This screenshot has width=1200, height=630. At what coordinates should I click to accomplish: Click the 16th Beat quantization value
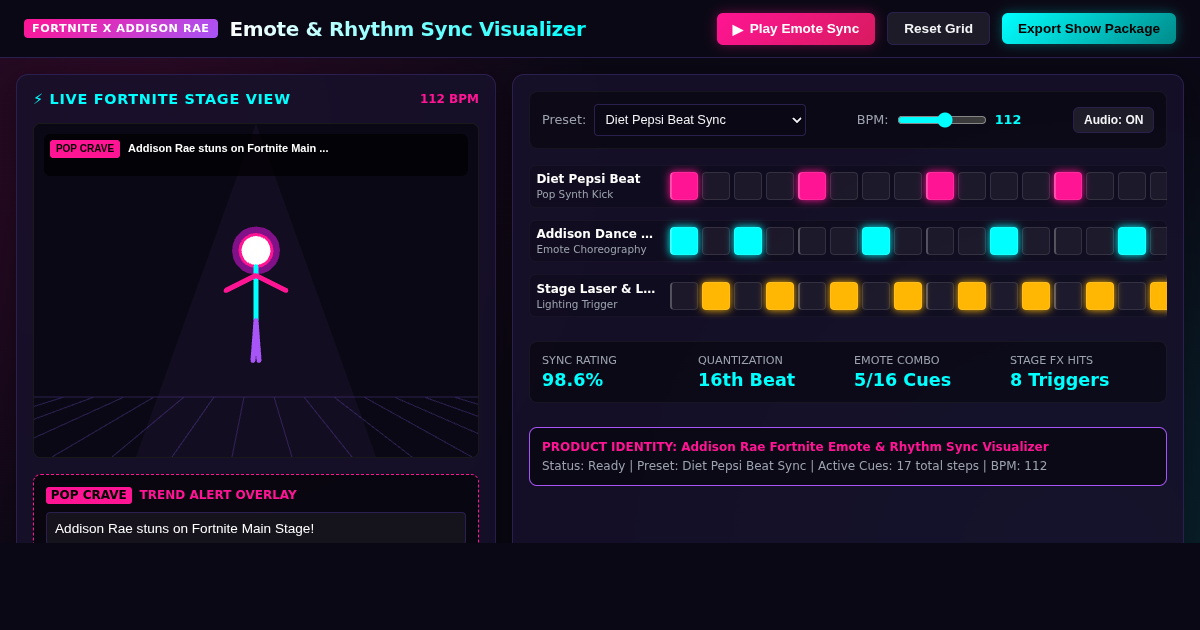(x=746, y=380)
